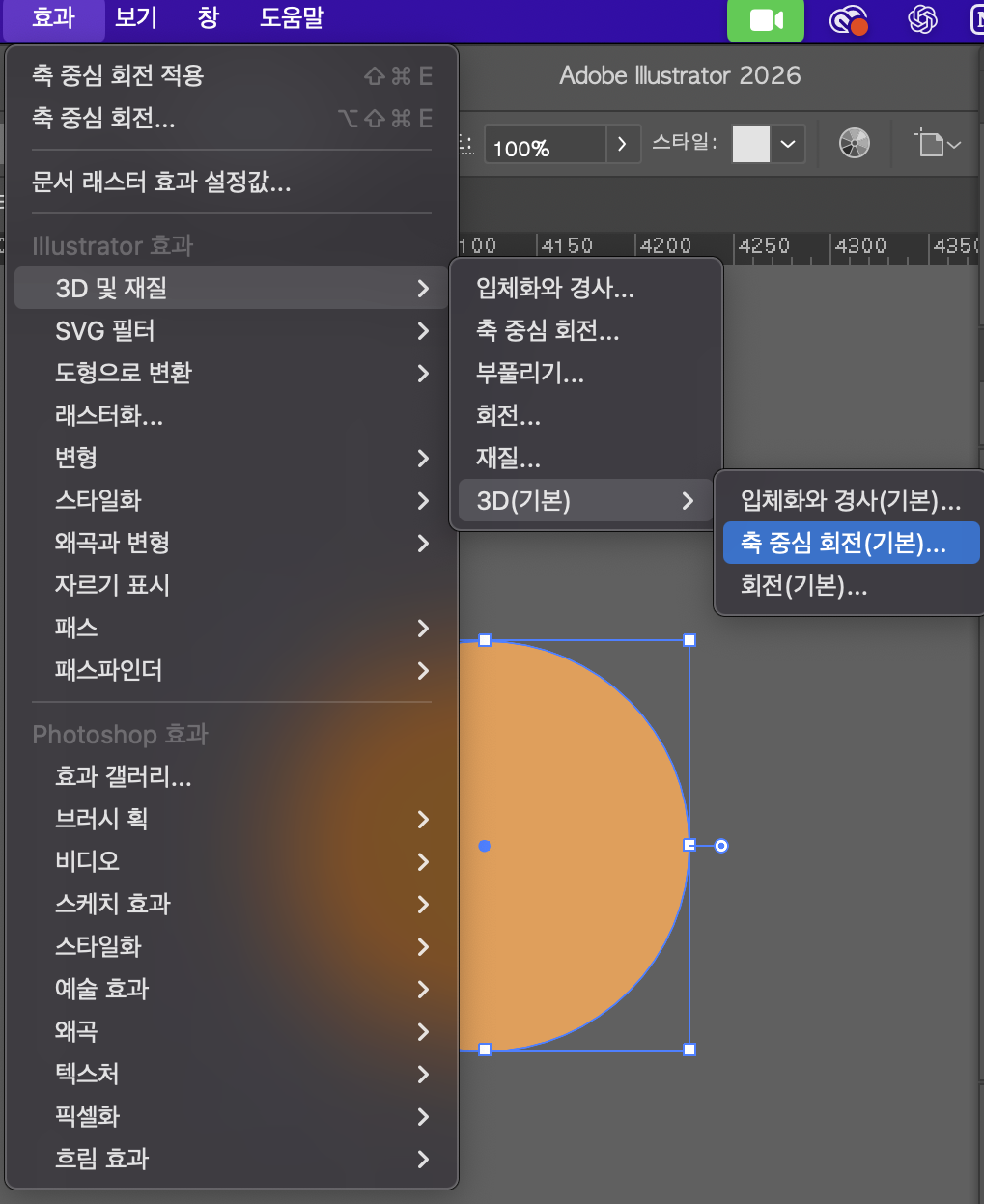Click the recolor artwork color wheel icon
The height and width of the screenshot is (1204, 984).
coord(855,143)
